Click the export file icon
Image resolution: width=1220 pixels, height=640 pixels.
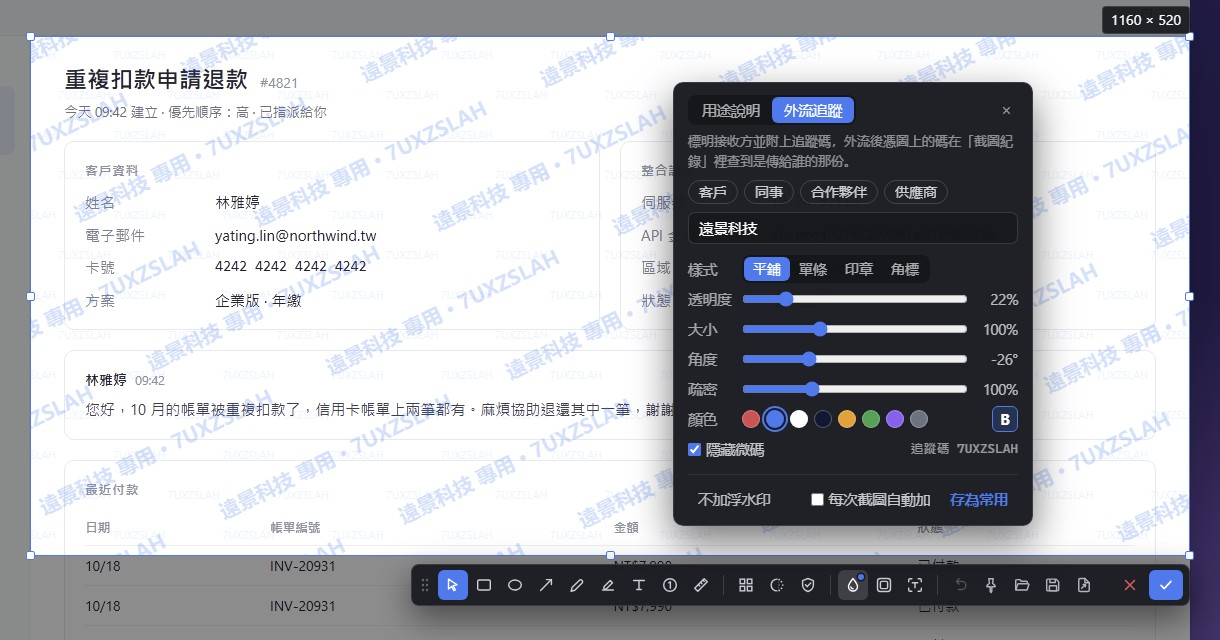(1084, 585)
